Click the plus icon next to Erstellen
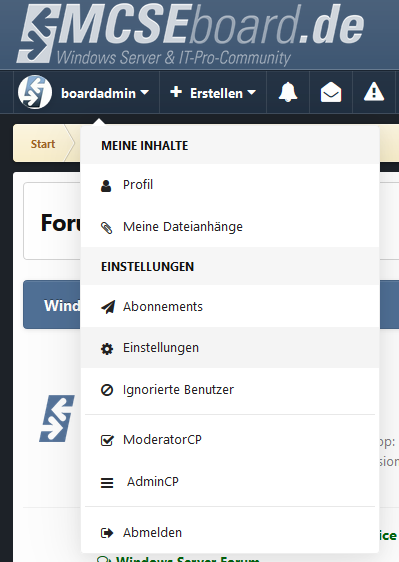This screenshot has width=399, height=562. pos(176,92)
